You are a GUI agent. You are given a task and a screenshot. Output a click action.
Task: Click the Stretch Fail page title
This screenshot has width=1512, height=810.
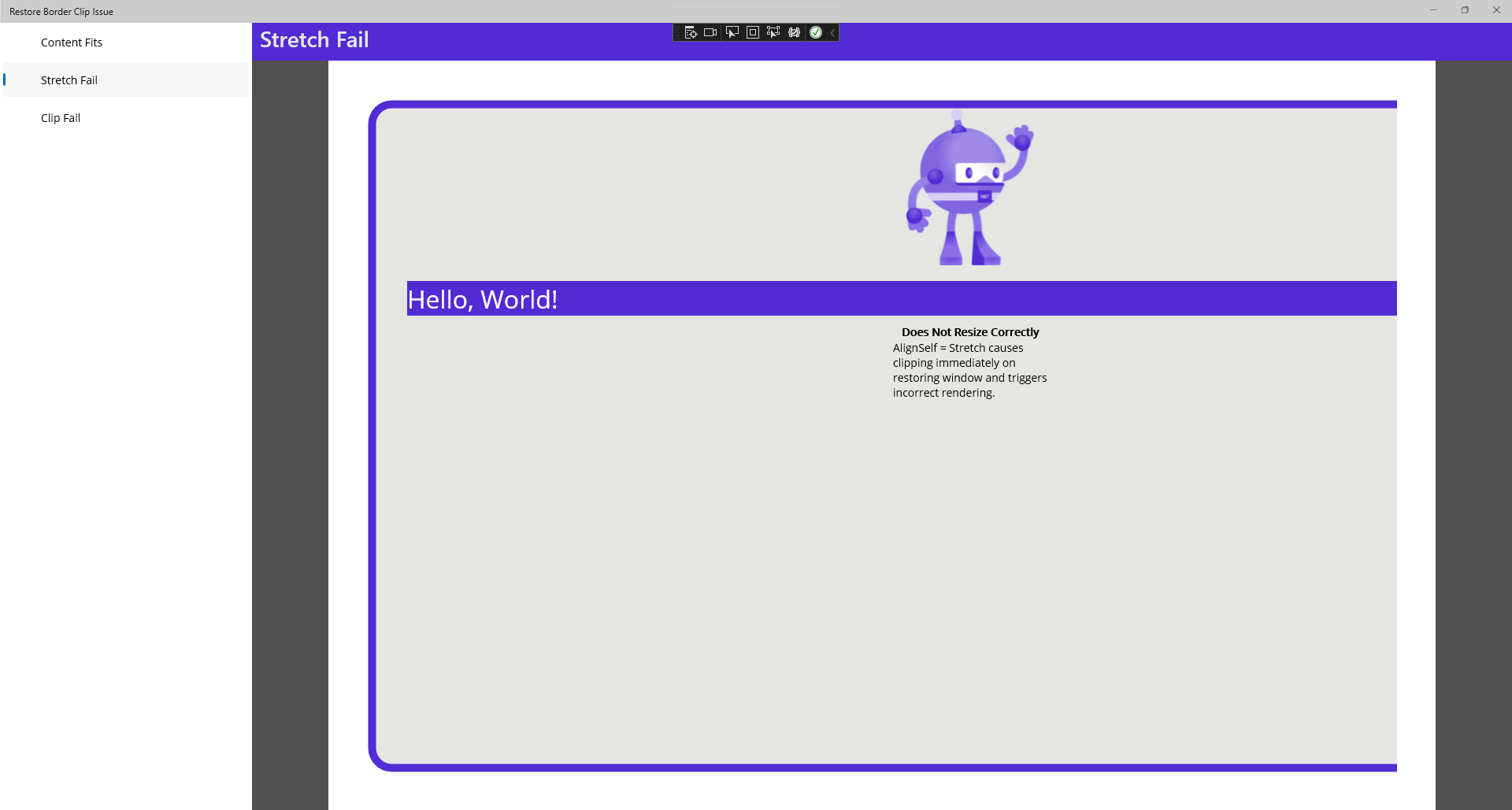point(314,39)
